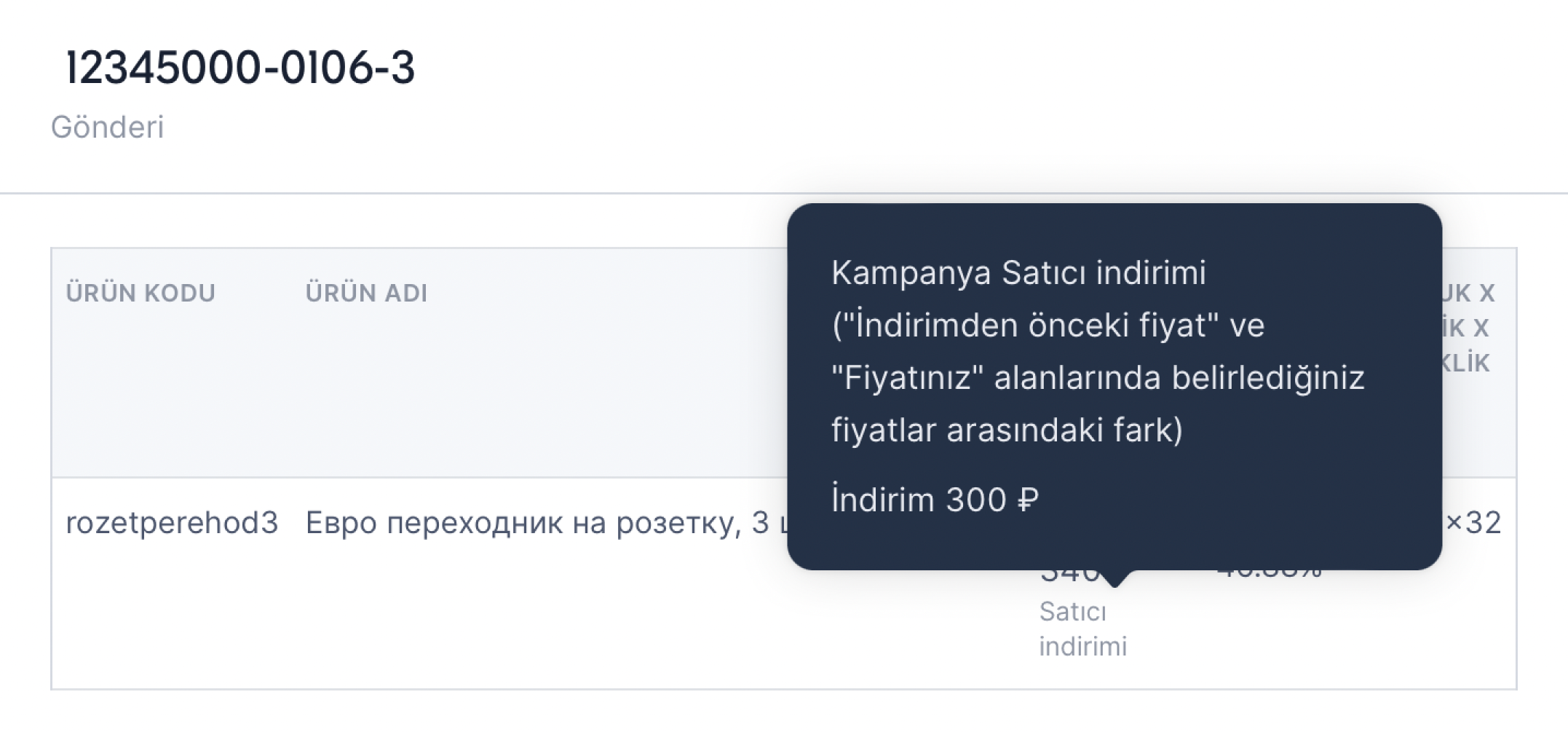Click the "fiyatlar arasındaki fark)" tooltip line
Screen dimensions: 1568x732
(1007, 430)
